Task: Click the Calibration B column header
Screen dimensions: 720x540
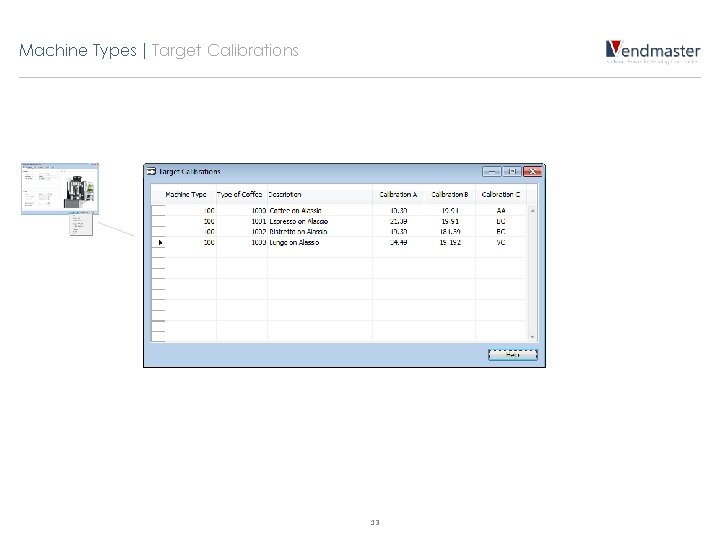Action: click(450, 194)
